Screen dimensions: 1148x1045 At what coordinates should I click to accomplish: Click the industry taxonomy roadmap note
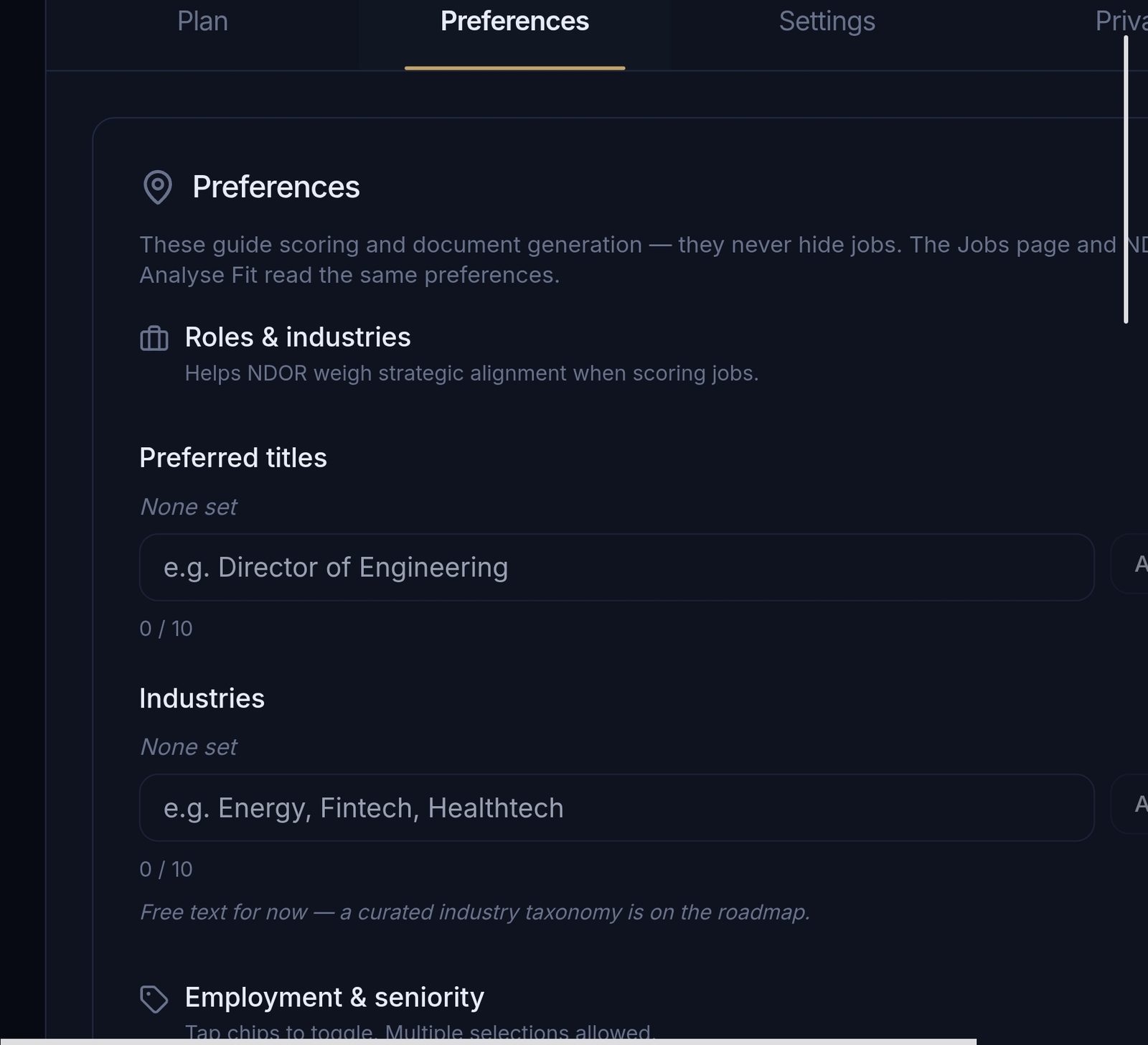tap(475, 912)
